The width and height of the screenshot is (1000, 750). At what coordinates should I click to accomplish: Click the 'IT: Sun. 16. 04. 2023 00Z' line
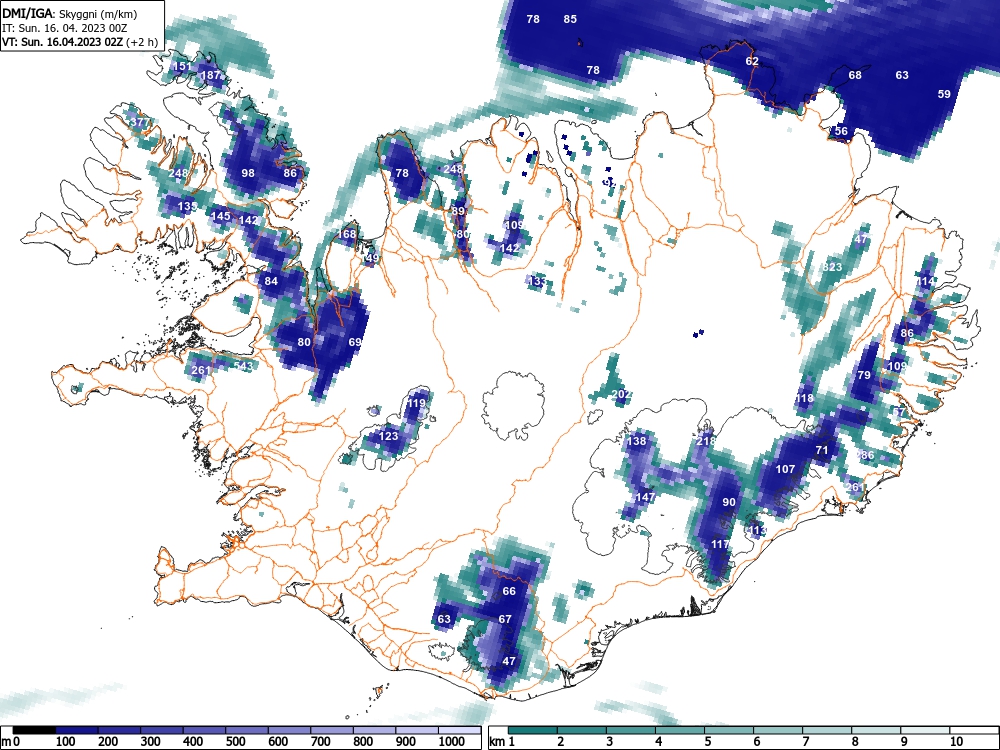pyautogui.click(x=64, y=28)
